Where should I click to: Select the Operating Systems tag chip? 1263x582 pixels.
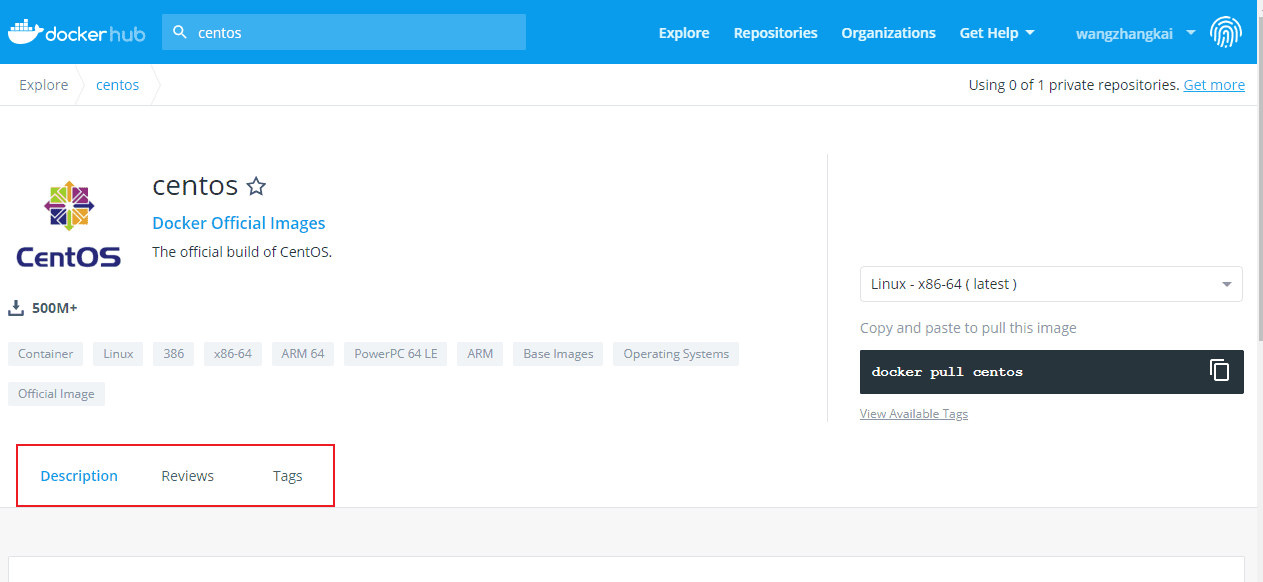point(676,354)
